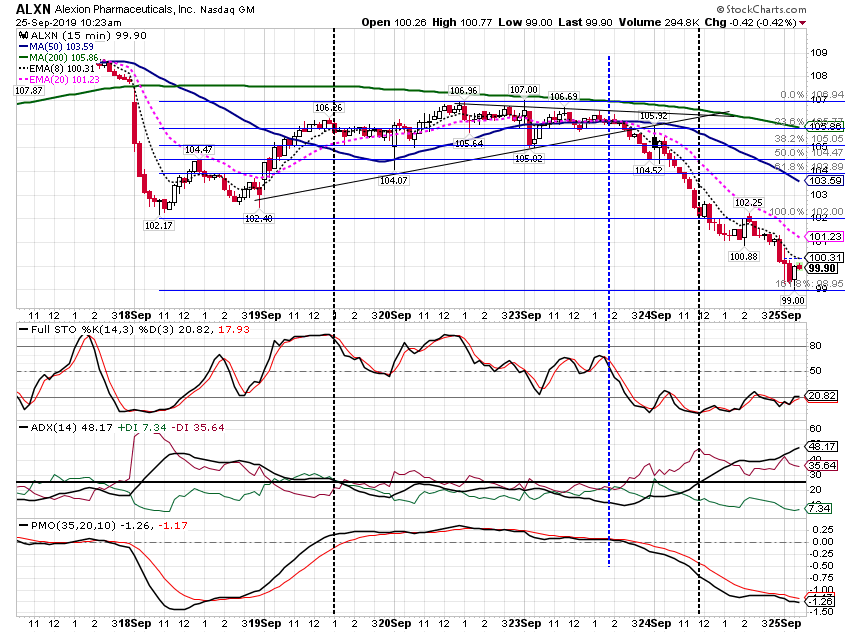
Task: Click the 99.00 low price annotation
Action: (x=793, y=300)
